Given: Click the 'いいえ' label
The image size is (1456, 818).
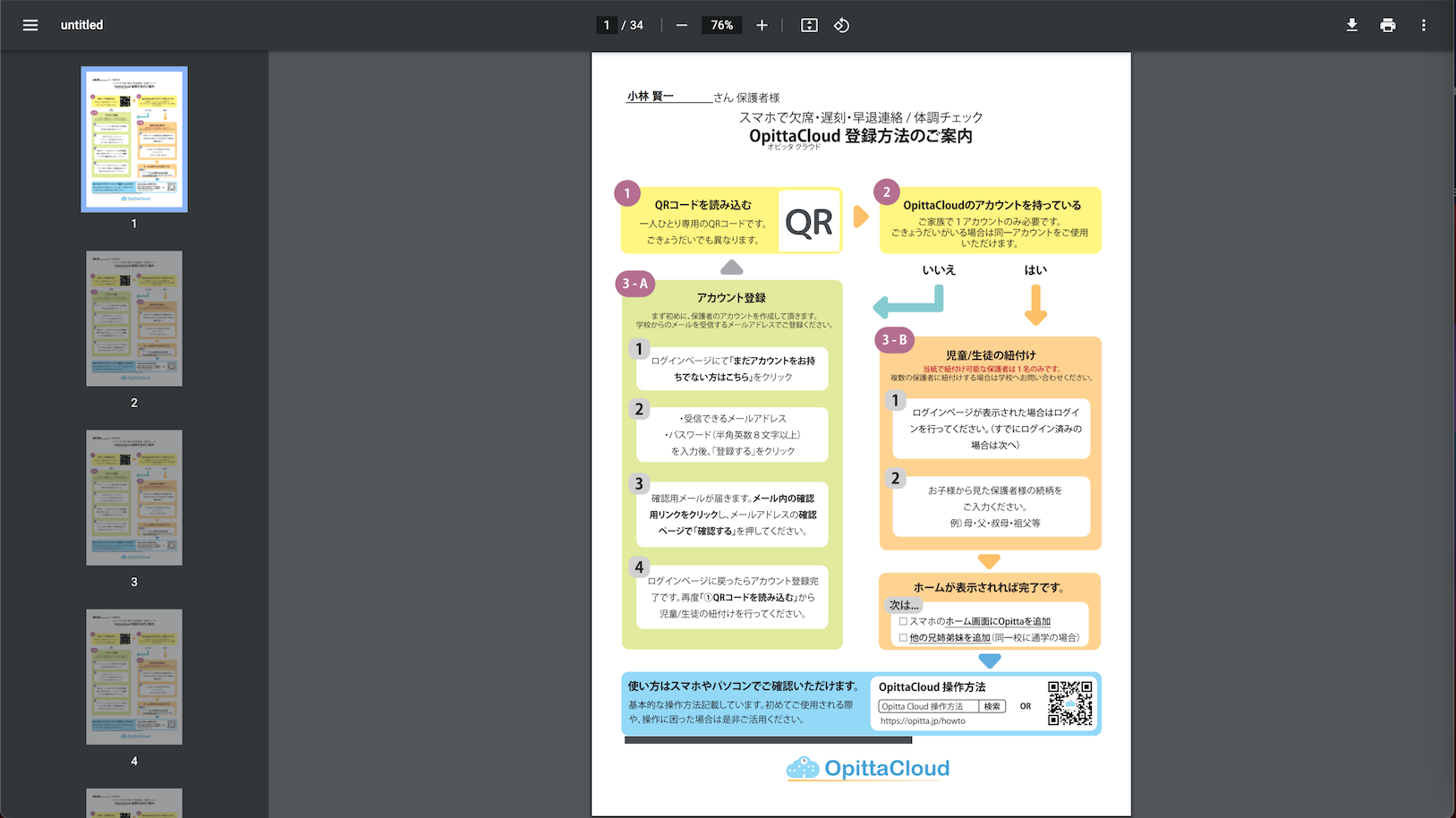Looking at the screenshot, I should point(939,269).
